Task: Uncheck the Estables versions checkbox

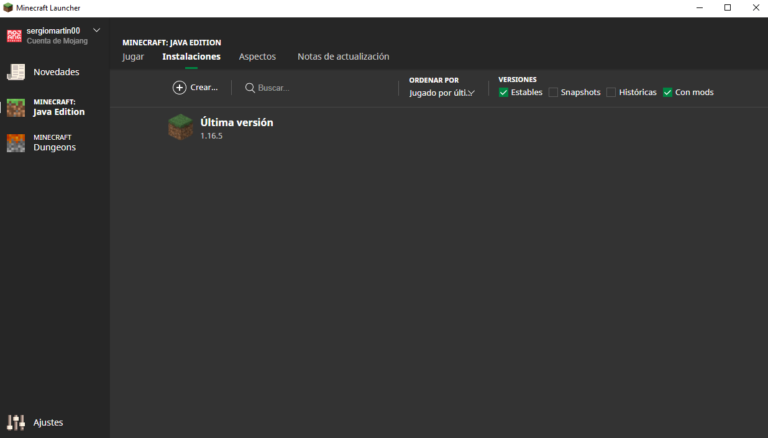Action: click(504, 92)
